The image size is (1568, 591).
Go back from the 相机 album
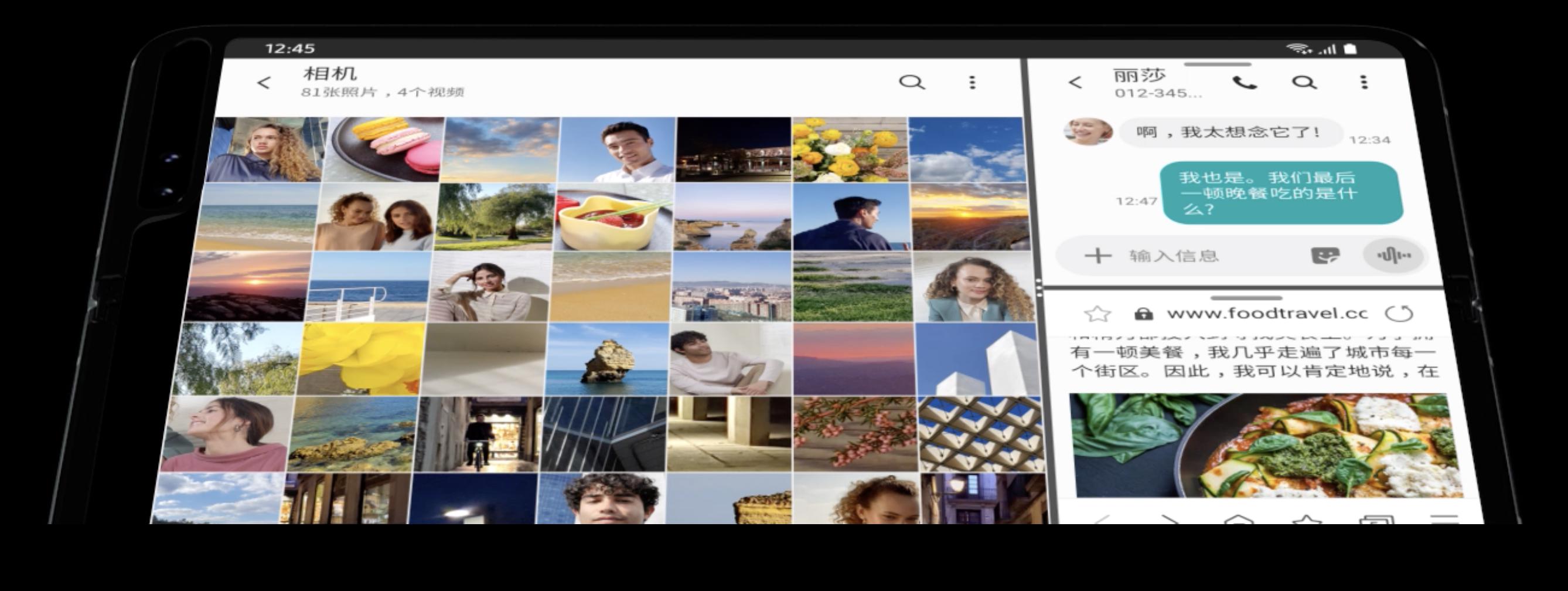click(x=264, y=83)
